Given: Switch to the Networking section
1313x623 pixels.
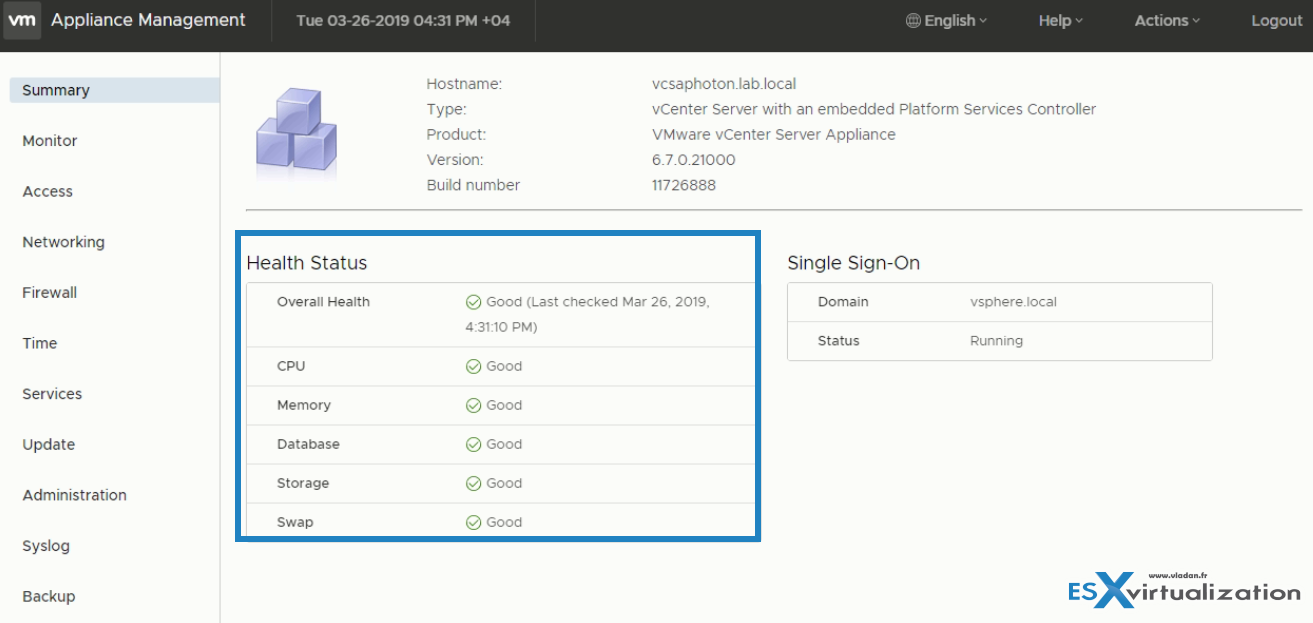Looking at the screenshot, I should (x=63, y=241).
